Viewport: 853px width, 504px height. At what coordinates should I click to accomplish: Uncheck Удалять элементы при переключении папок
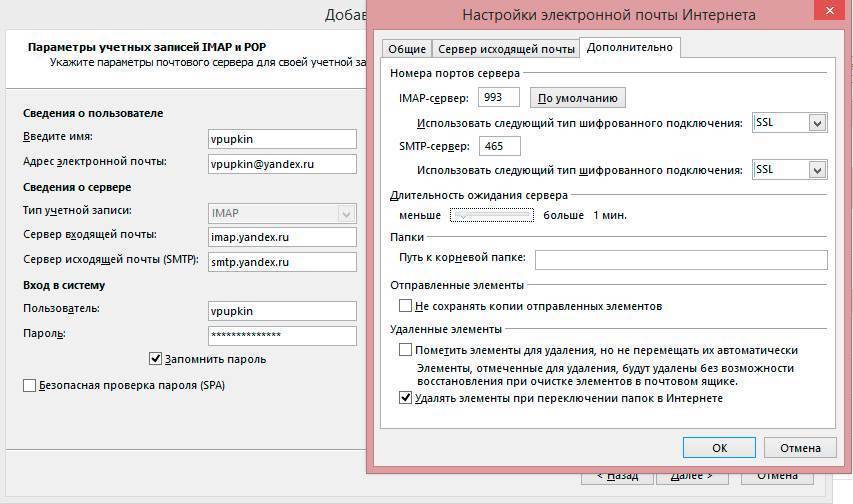click(406, 398)
